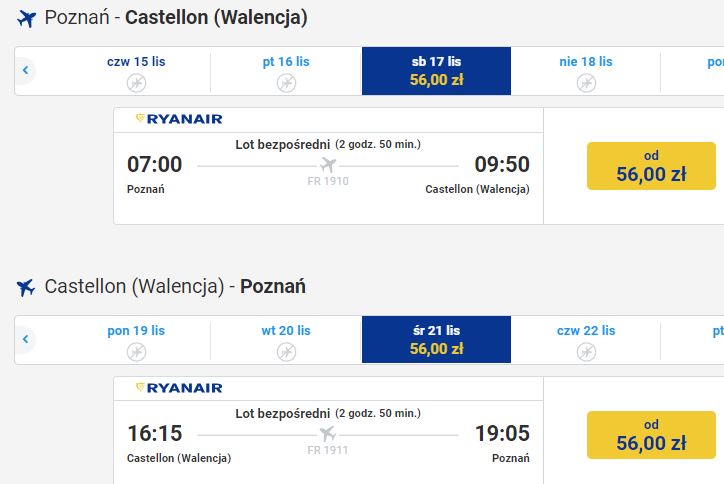Click the no-flight icon under pt 16 lis
Screen dimensions: 724x484
pos(286,83)
